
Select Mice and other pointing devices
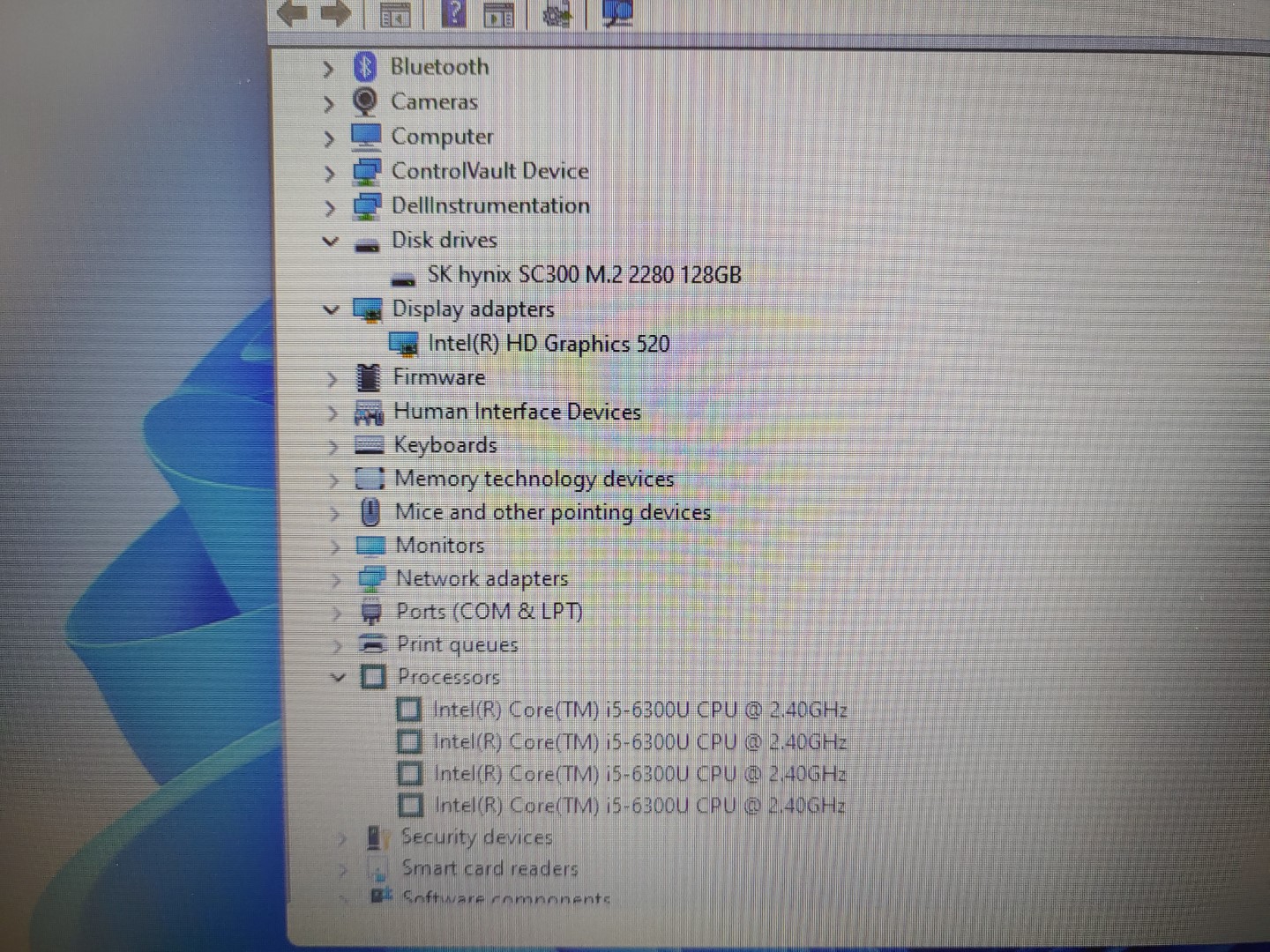click(552, 512)
